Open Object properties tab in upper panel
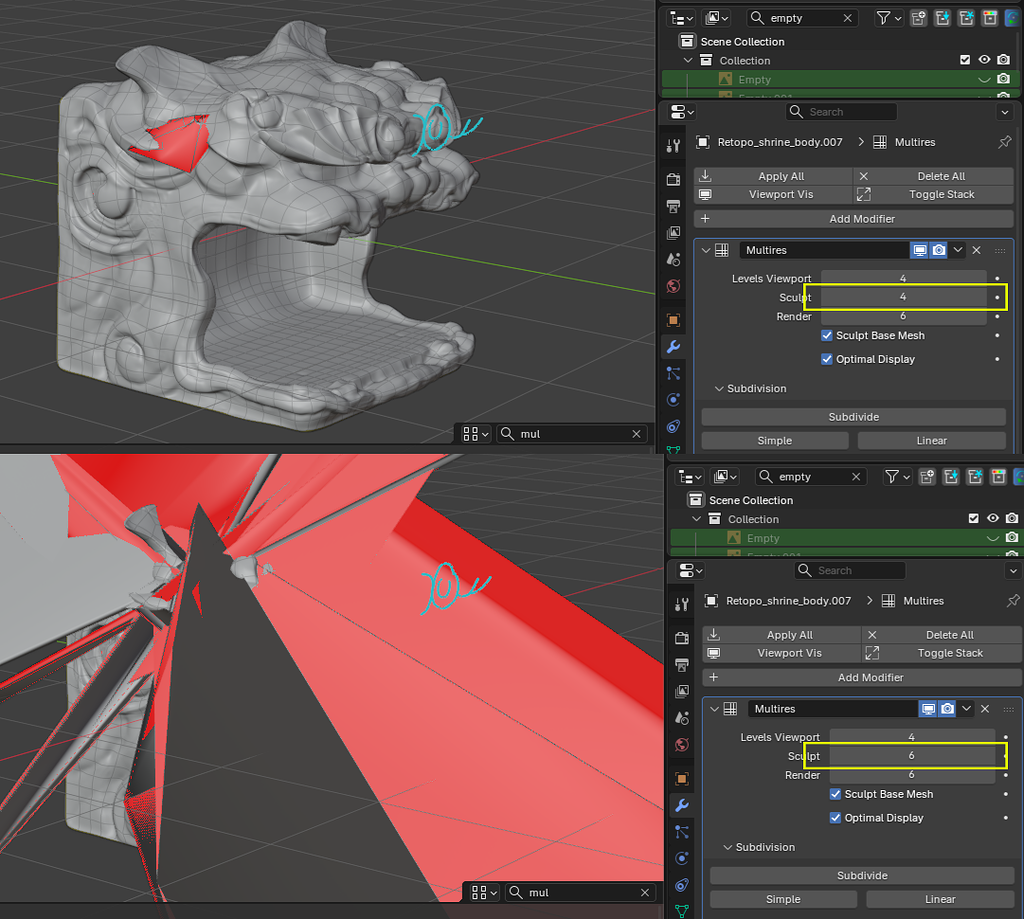This screenshot has height=919, width=1024. [673, 320]
